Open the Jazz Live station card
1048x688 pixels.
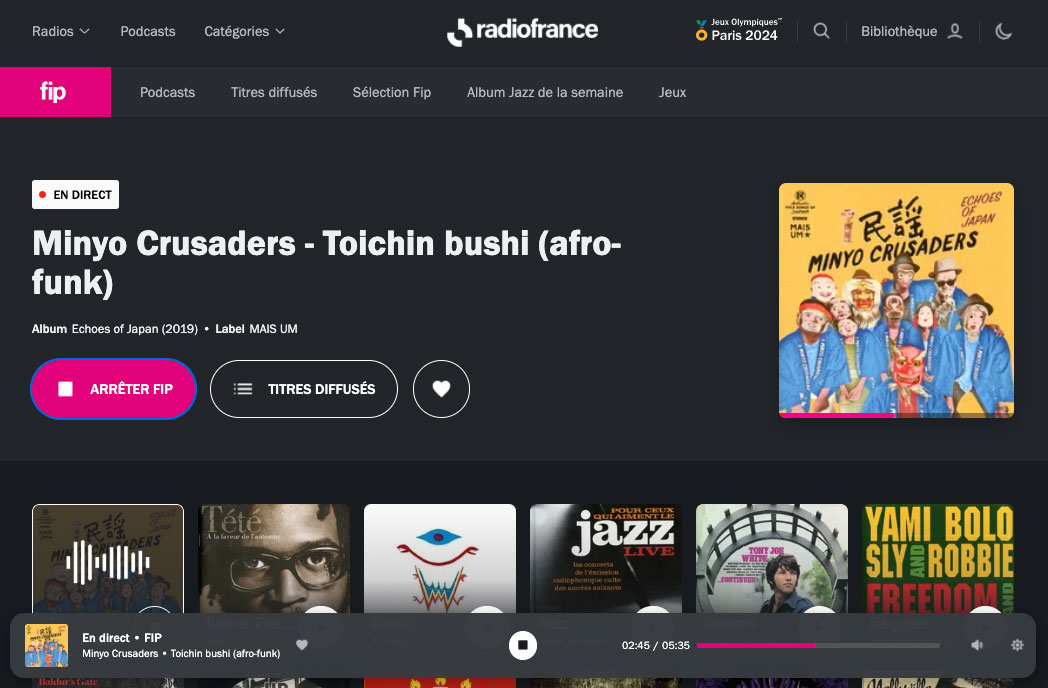coord(606,559)
